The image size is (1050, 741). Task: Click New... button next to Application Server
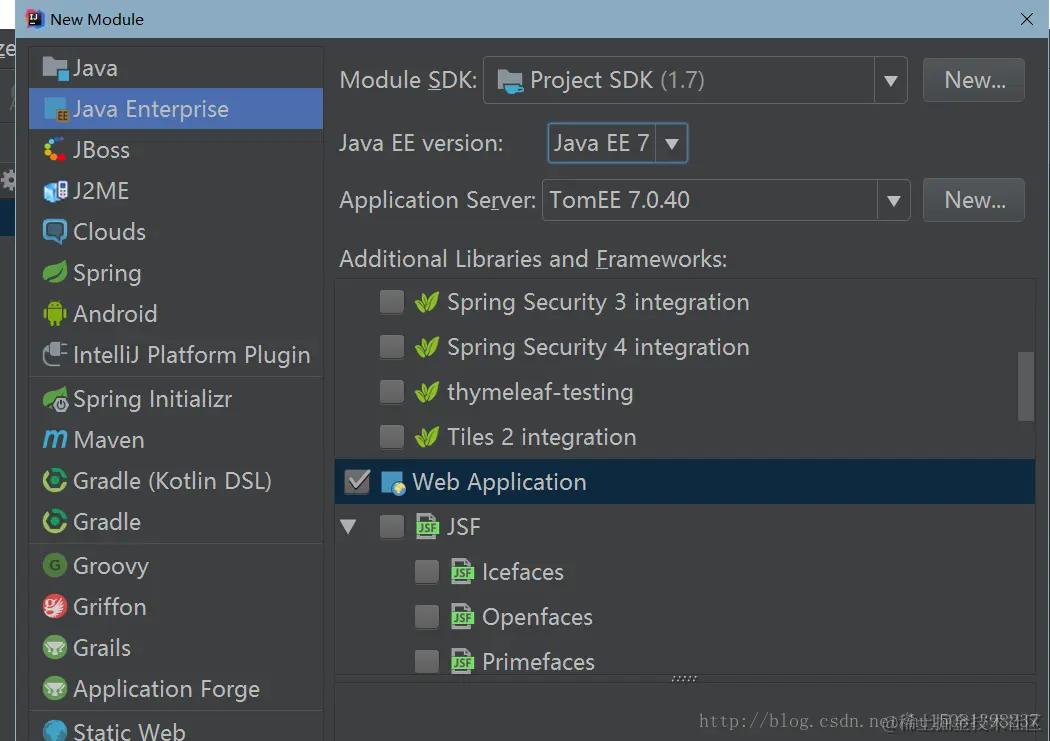(x=974, y=199)
